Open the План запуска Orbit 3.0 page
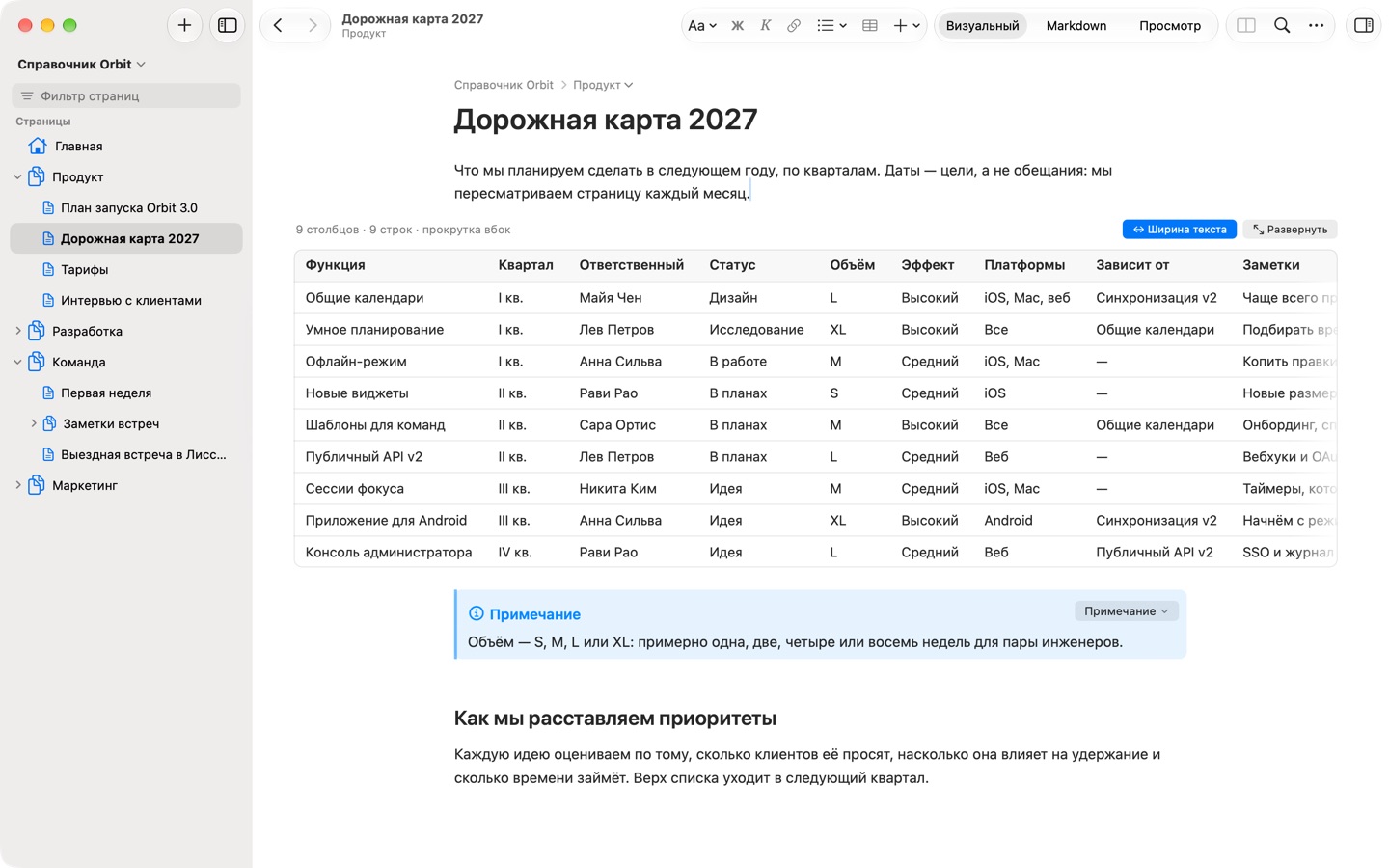The image size is (1389, 868). point(126,208)
